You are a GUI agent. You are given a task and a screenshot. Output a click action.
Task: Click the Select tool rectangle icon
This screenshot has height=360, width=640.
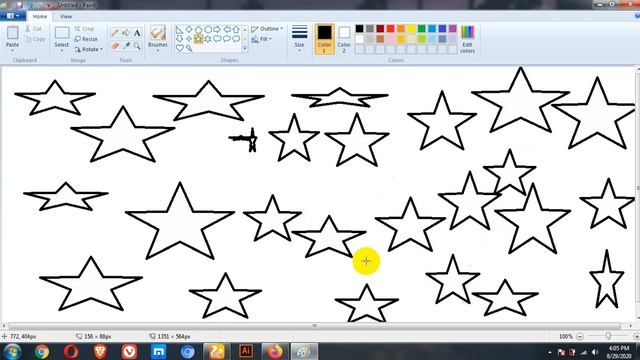62,33
